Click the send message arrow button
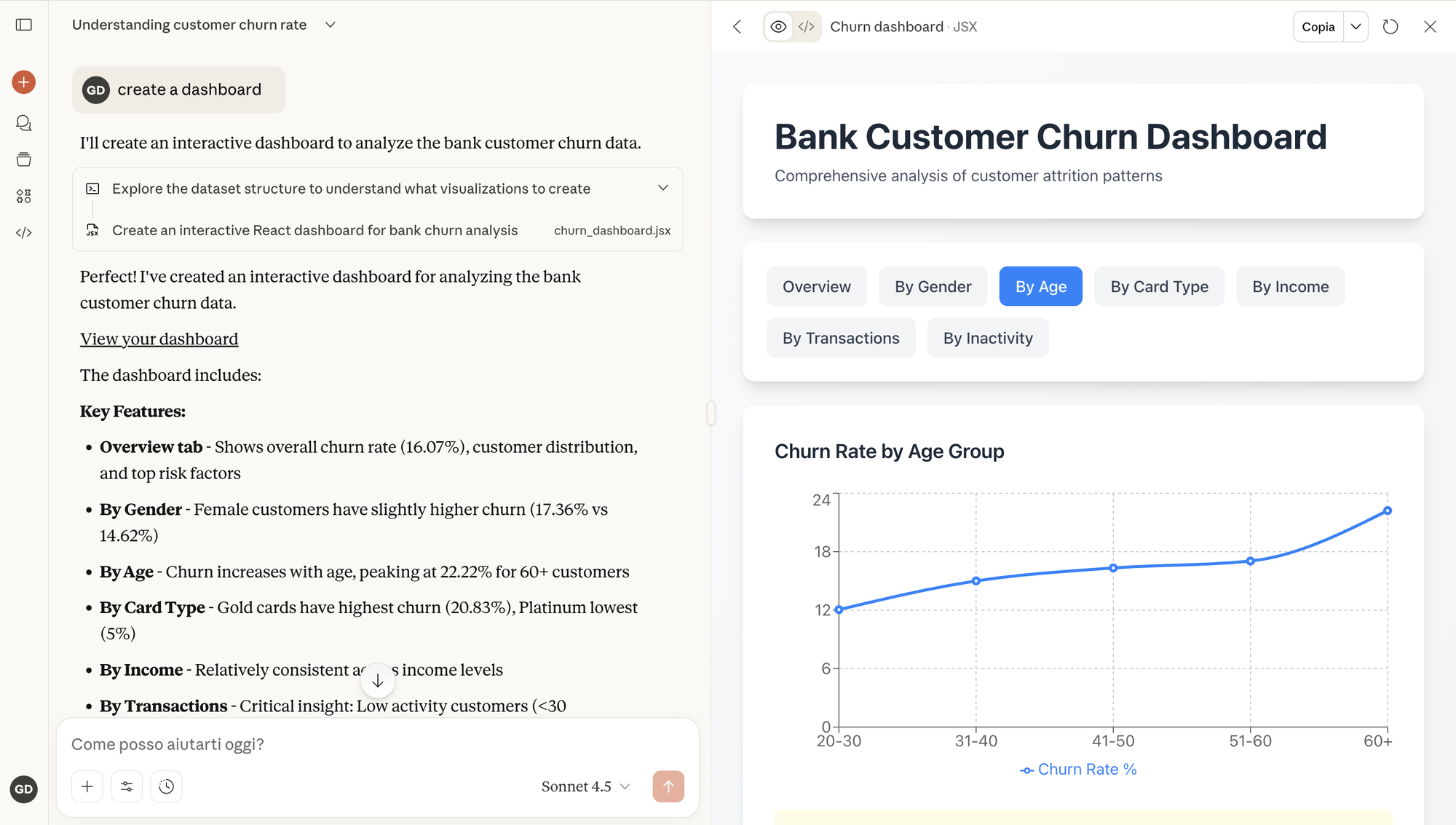1456x825 pixels. (x=668, y=786)
